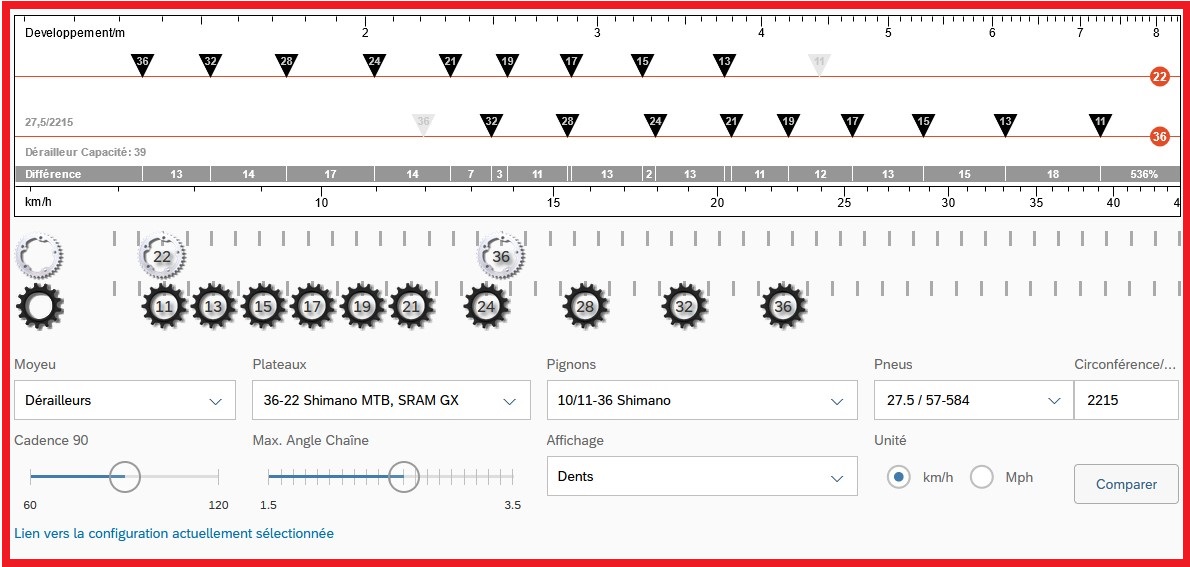Click the Circonférence input field
The image size is (1190, 567).
[x=1125, y=400]
